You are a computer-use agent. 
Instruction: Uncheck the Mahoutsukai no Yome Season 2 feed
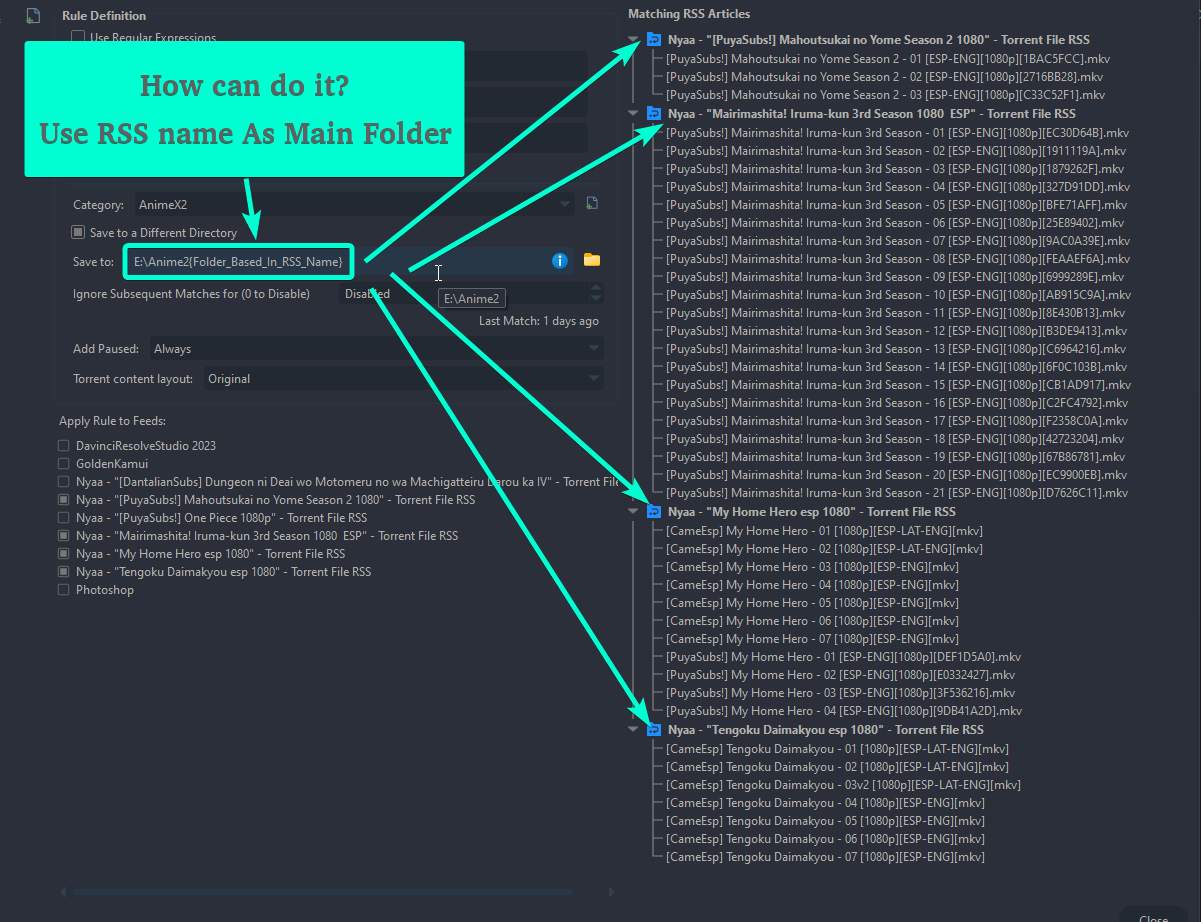pos(64,500)
